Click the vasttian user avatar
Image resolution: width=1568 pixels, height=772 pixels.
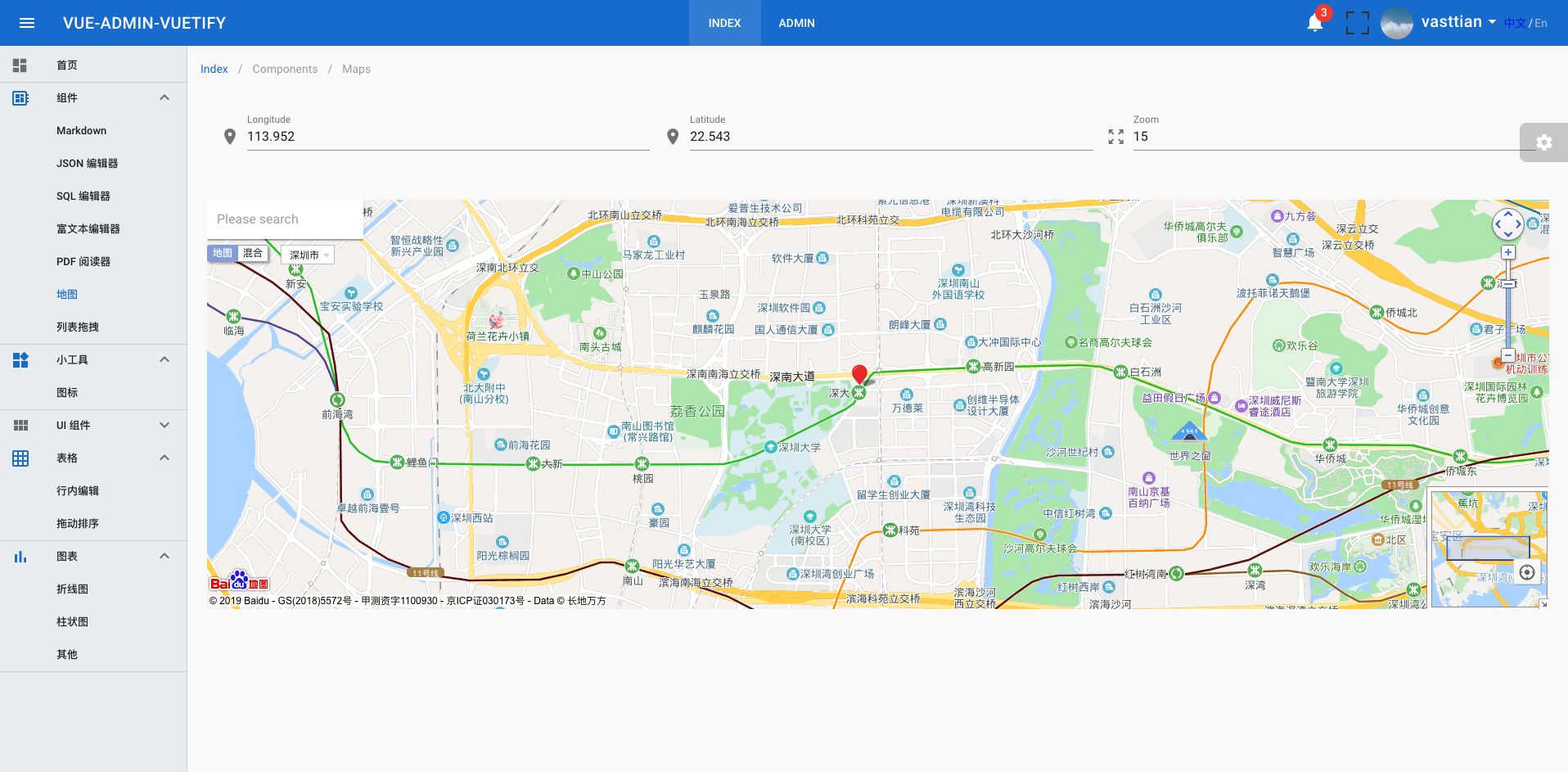[x=1397, y=23]
